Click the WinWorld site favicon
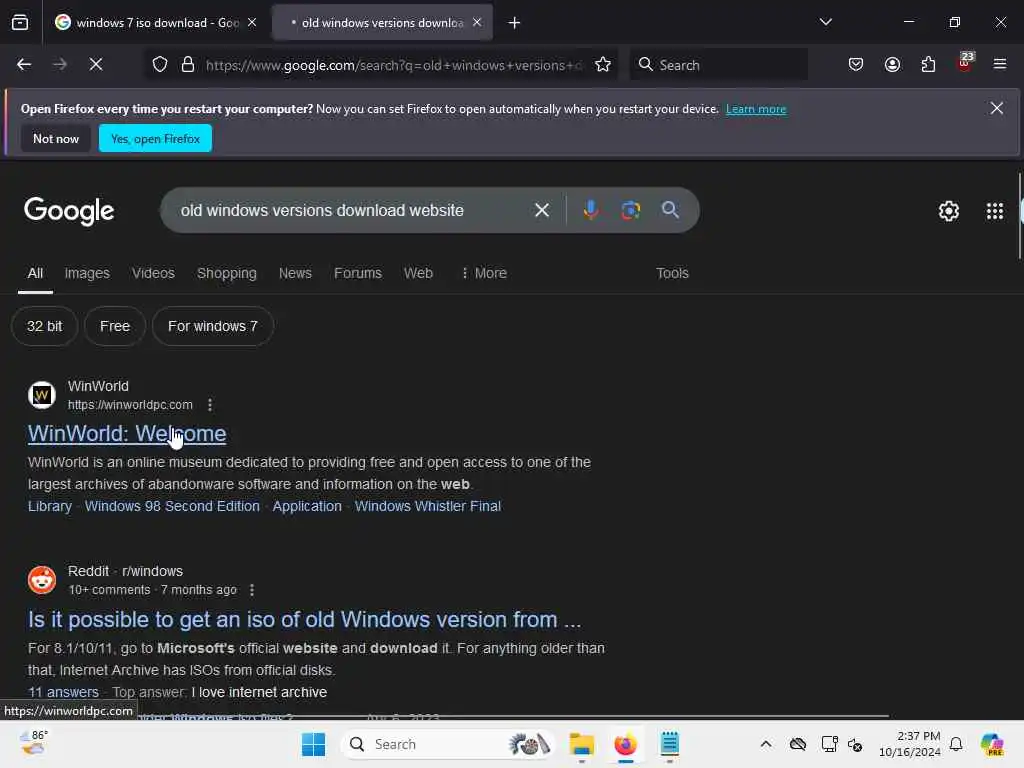1024x768 pixels. click(42, 395)
